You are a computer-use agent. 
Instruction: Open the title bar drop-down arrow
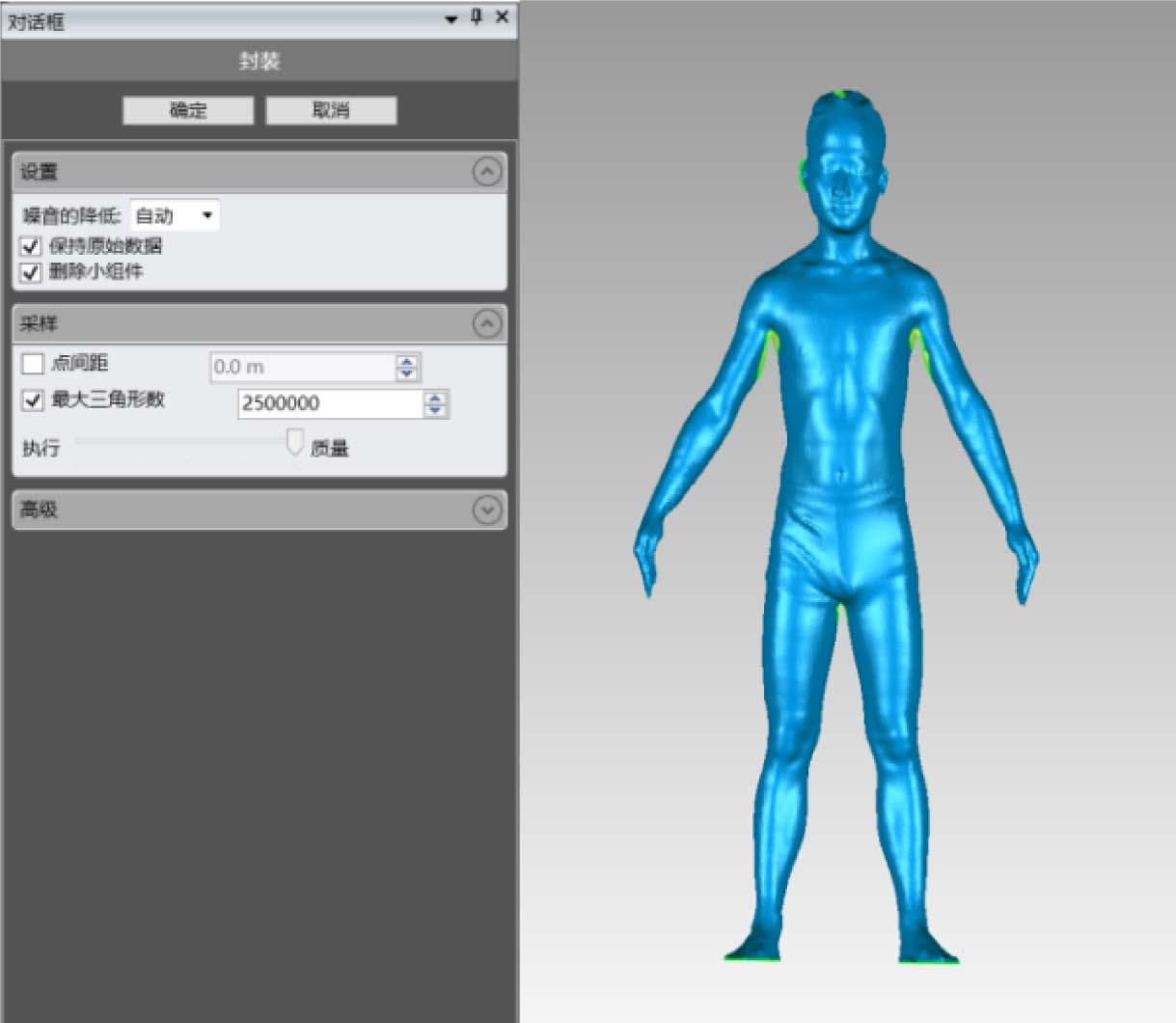(448, 16)
